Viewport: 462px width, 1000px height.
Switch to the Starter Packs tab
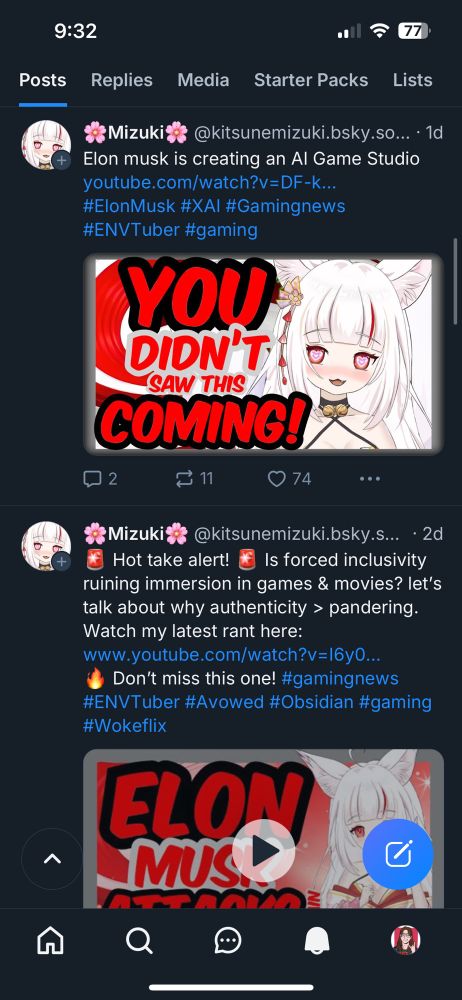(311, 80)
